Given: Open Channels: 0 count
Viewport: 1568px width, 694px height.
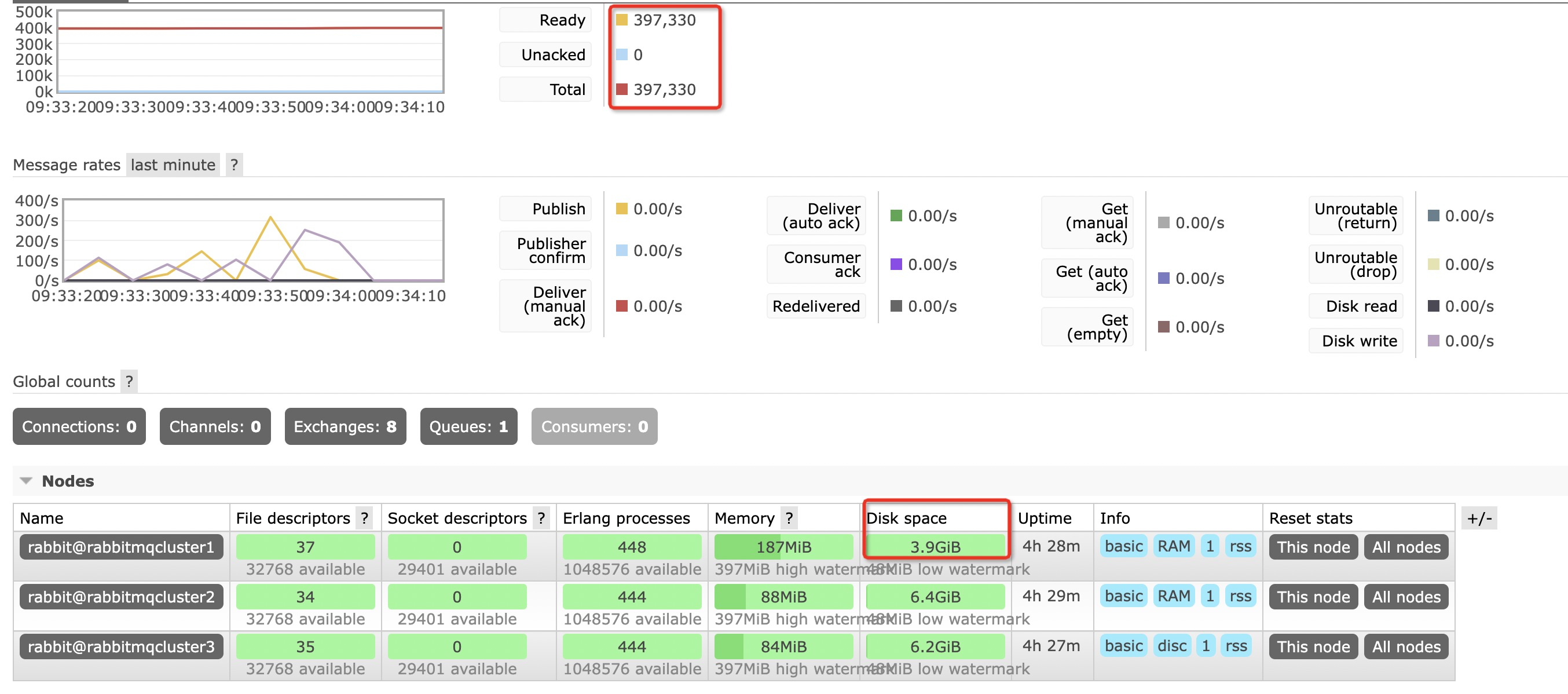Looking at the screenshot, I should point(215,427).
